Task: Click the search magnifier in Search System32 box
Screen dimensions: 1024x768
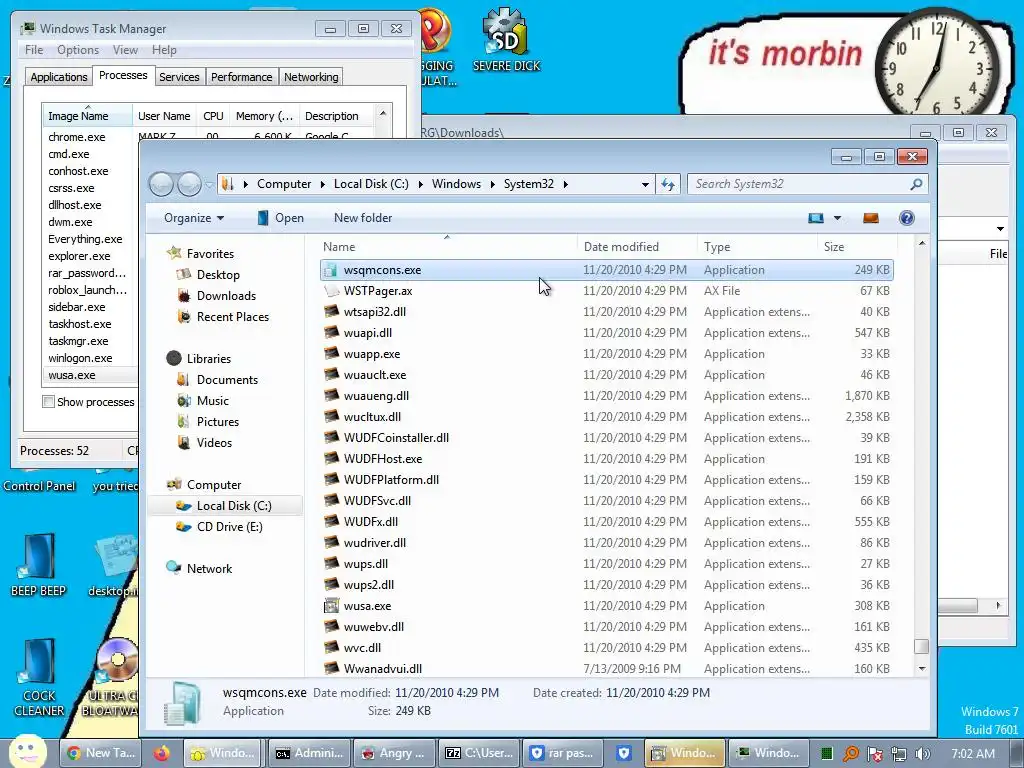Action: (916, 184)
